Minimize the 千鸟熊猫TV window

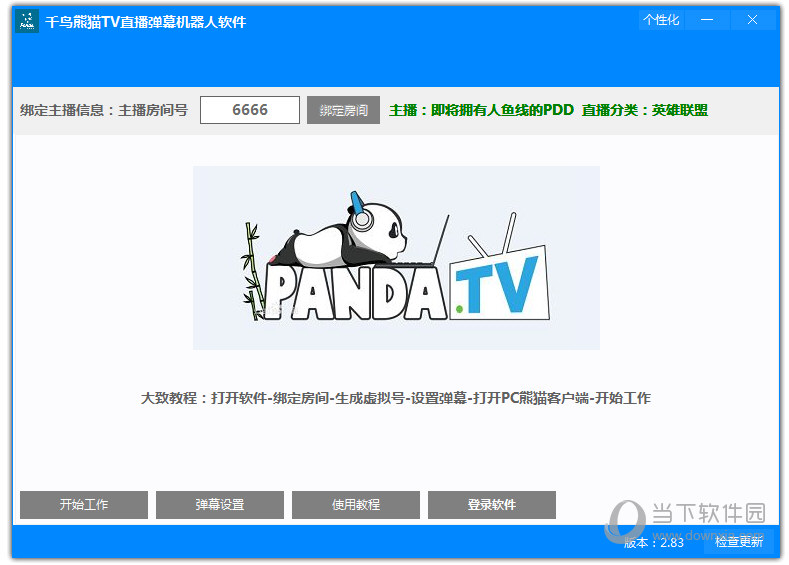pos(707,20)
